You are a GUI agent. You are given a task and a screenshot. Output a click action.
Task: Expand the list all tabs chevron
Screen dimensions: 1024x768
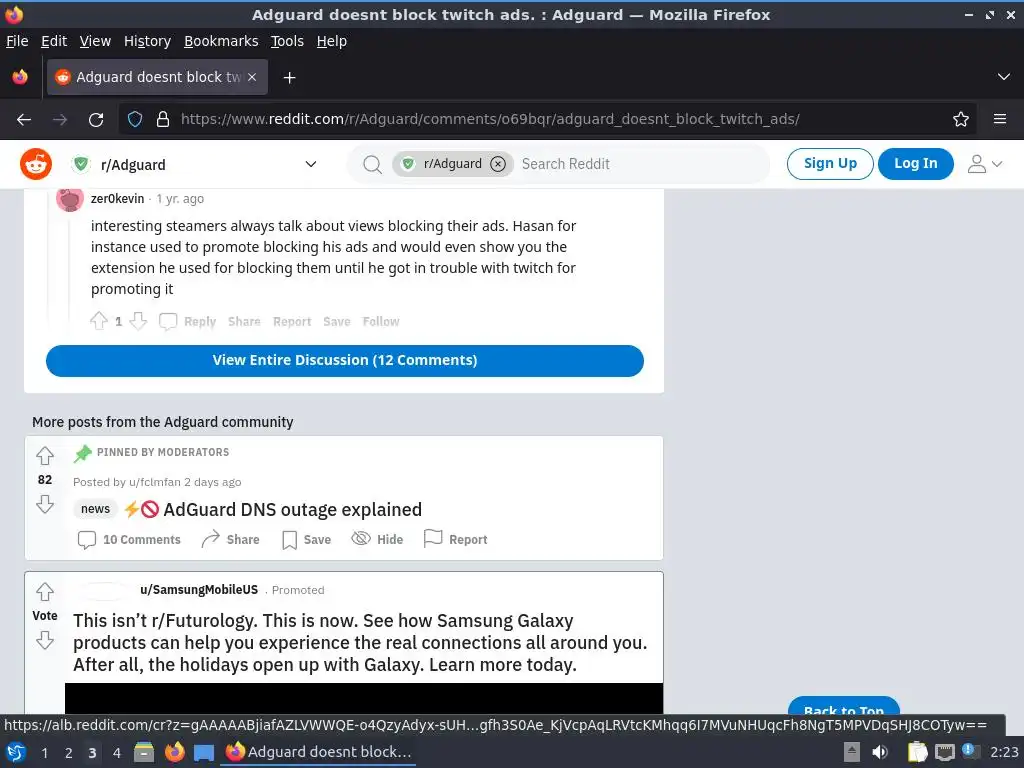click(1004, 77)
